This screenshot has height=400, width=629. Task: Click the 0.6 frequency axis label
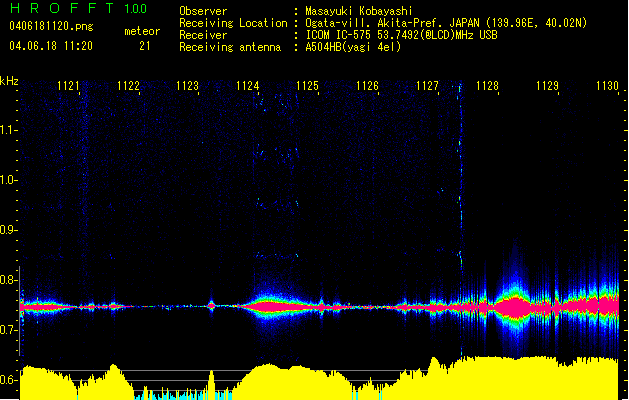[7, 380]
